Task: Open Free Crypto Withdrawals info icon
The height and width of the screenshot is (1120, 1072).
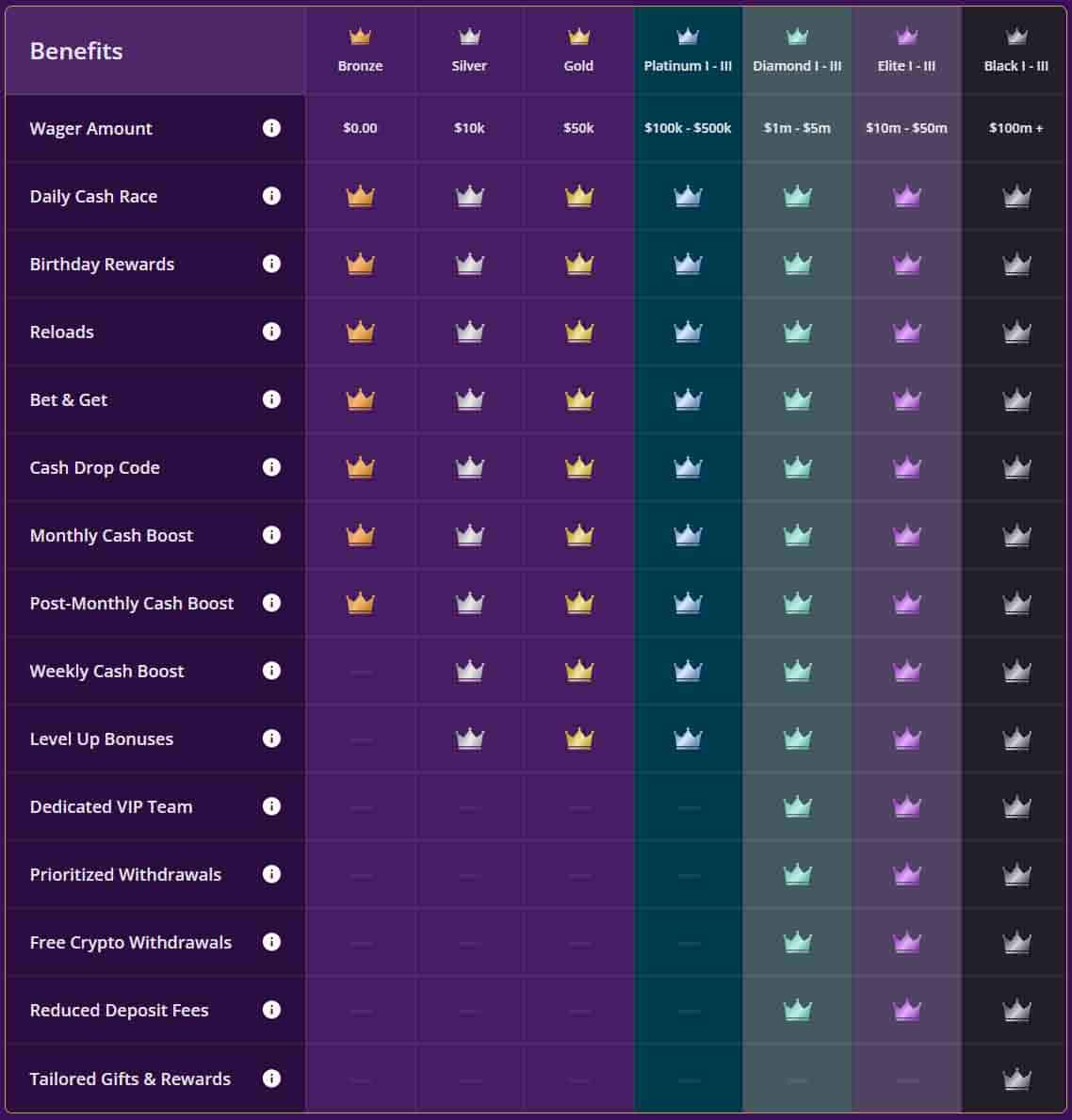Action: pos(271,942)
